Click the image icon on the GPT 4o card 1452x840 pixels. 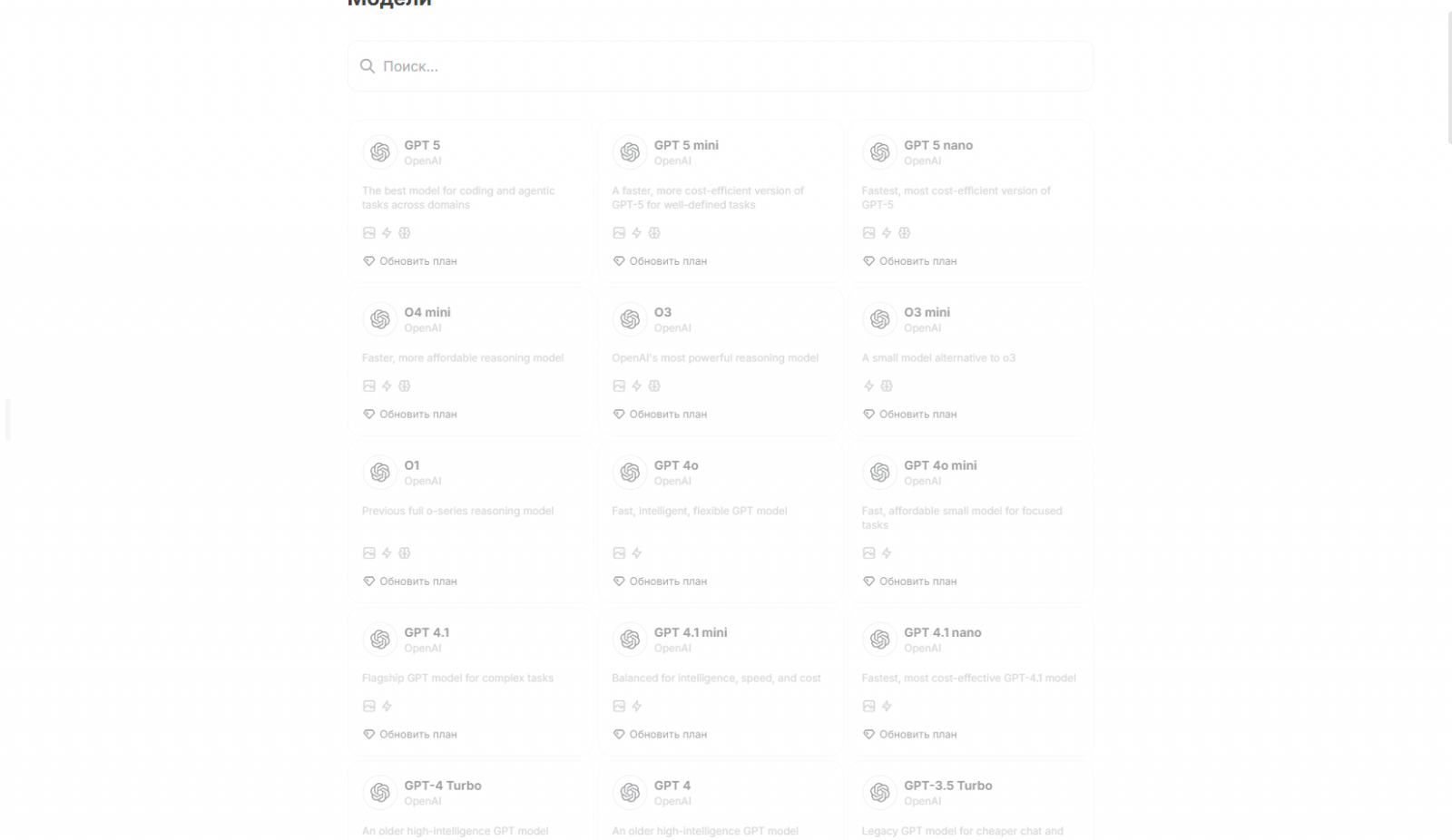[619, 553]
